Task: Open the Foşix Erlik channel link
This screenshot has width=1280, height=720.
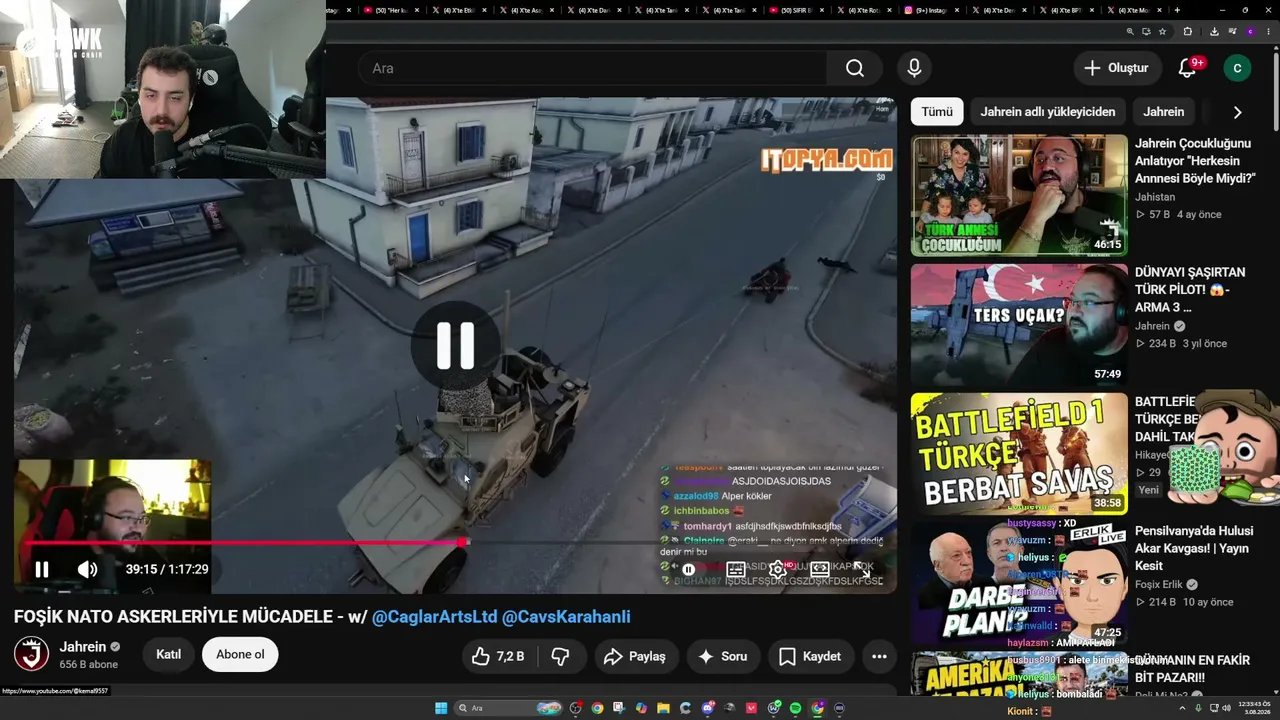Action: pyautogui.click(x=1159, y=585)
